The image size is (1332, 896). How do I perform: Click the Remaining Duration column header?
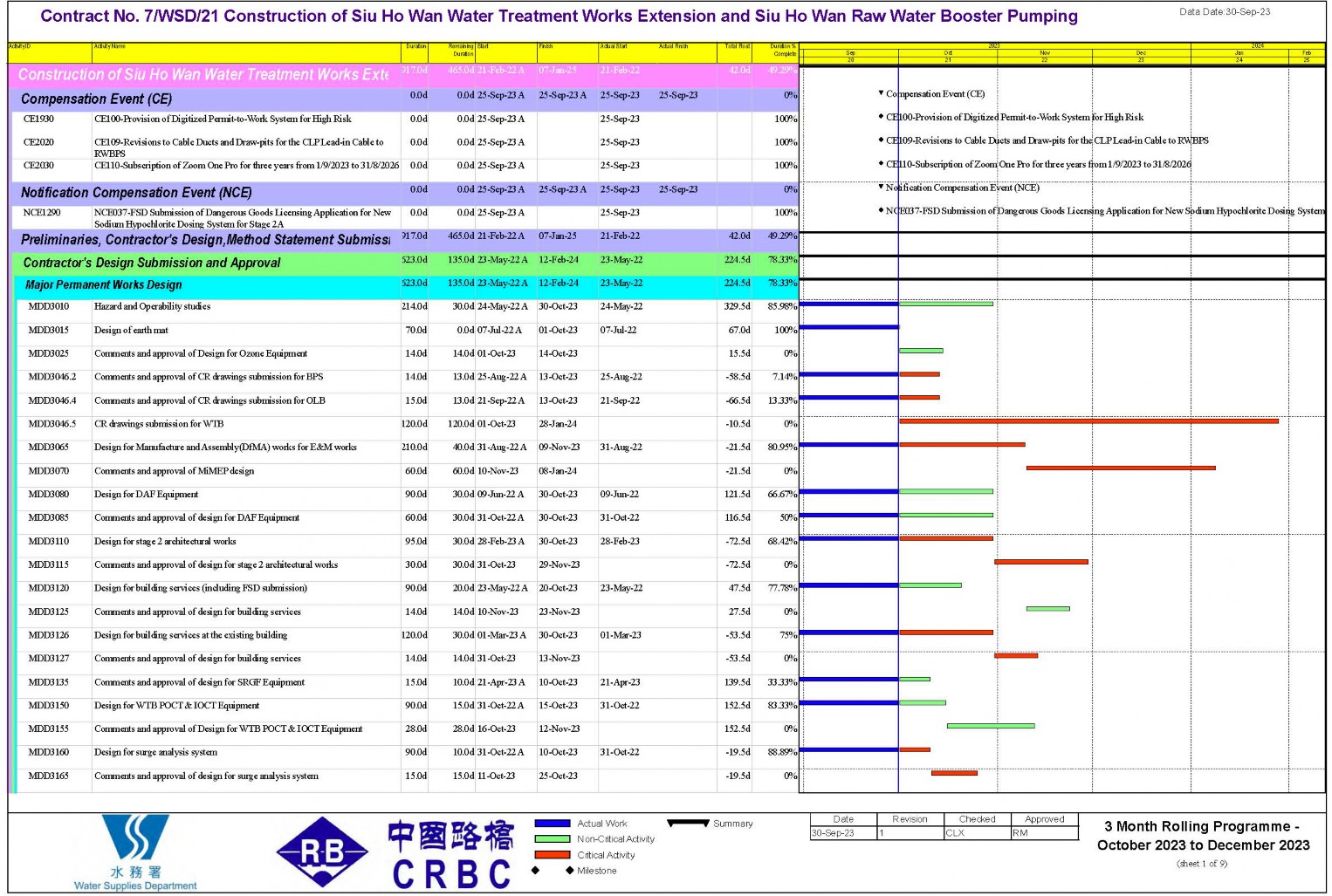[x=452, y=51]
